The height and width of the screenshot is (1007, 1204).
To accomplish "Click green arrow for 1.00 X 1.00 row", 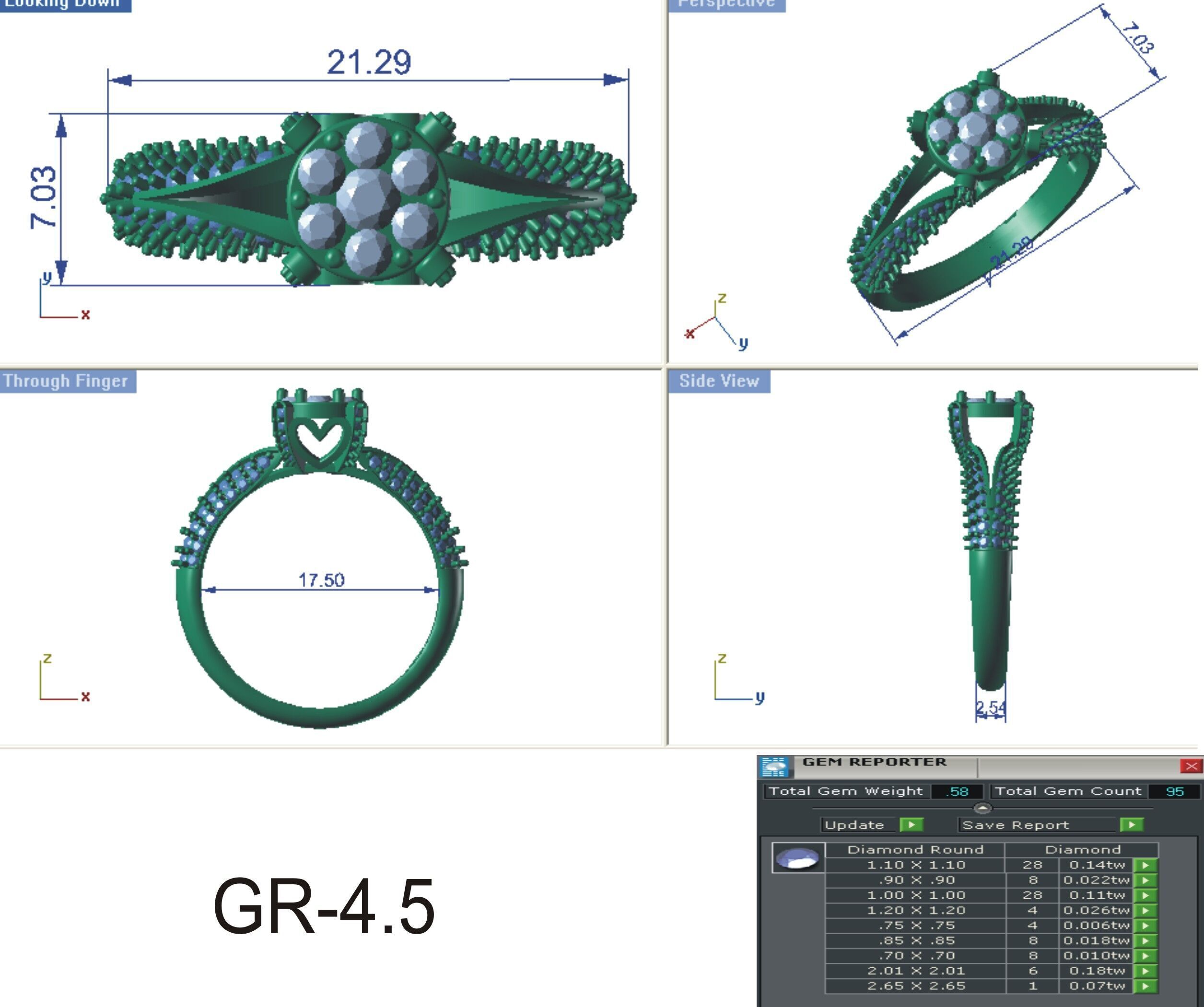I will (1146, 895).
